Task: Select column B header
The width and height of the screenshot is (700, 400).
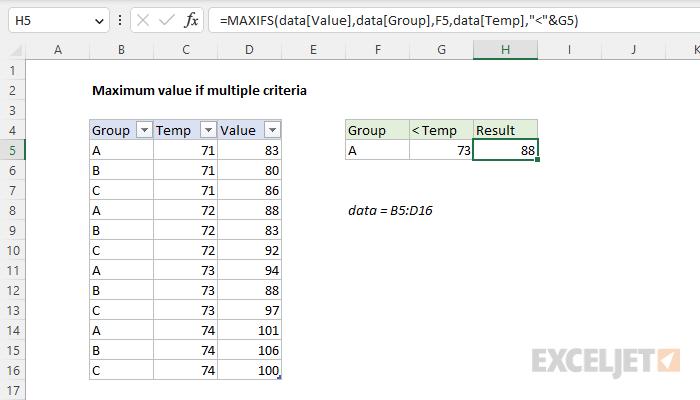Action: click(121, 50)
